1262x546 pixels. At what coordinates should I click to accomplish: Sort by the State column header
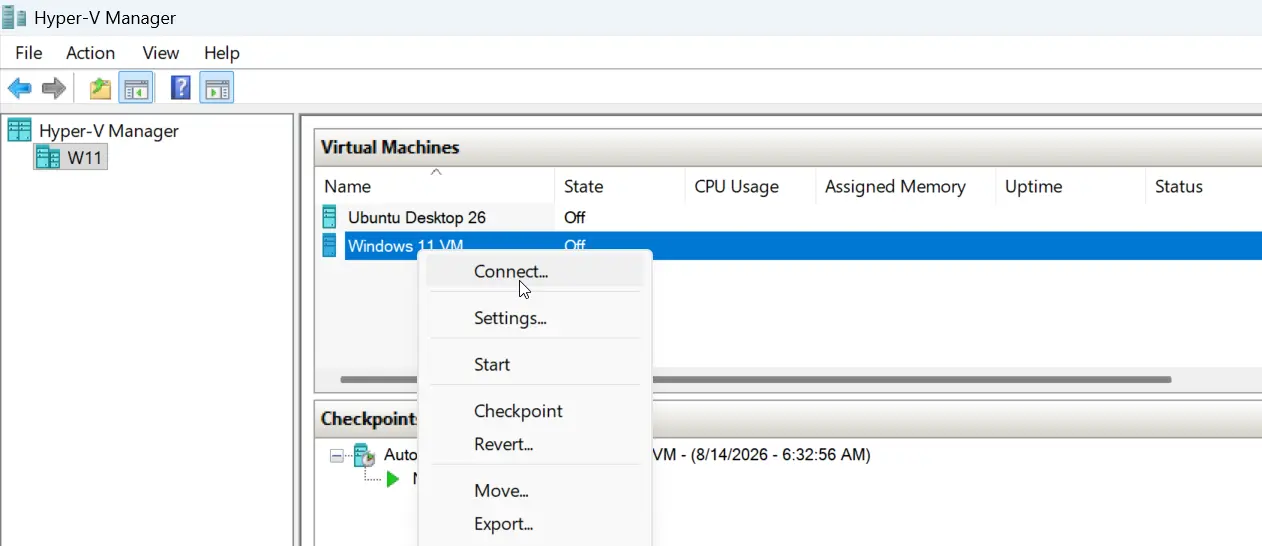point(620,186)
